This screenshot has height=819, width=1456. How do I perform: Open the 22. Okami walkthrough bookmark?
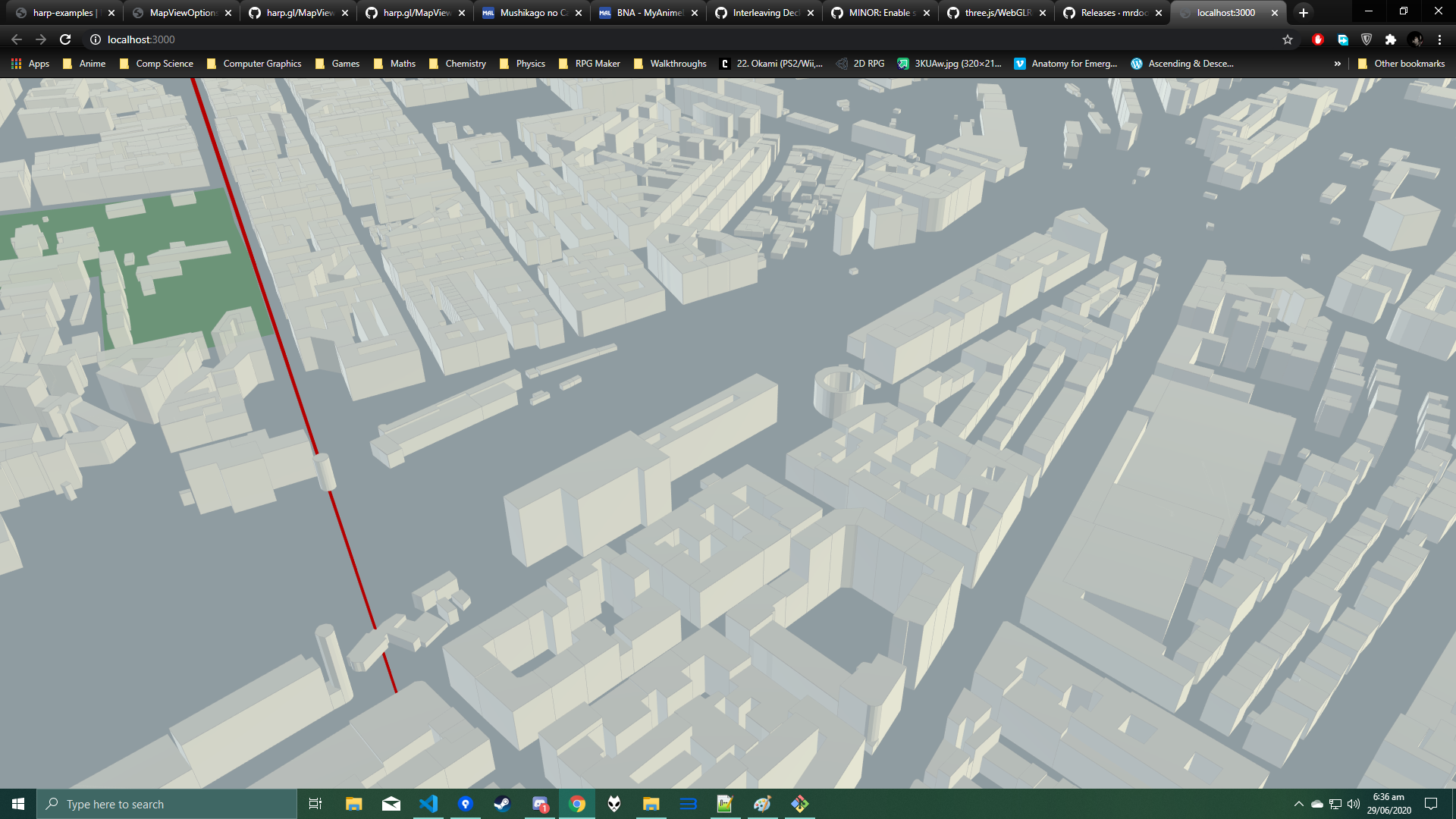(771, 64)
